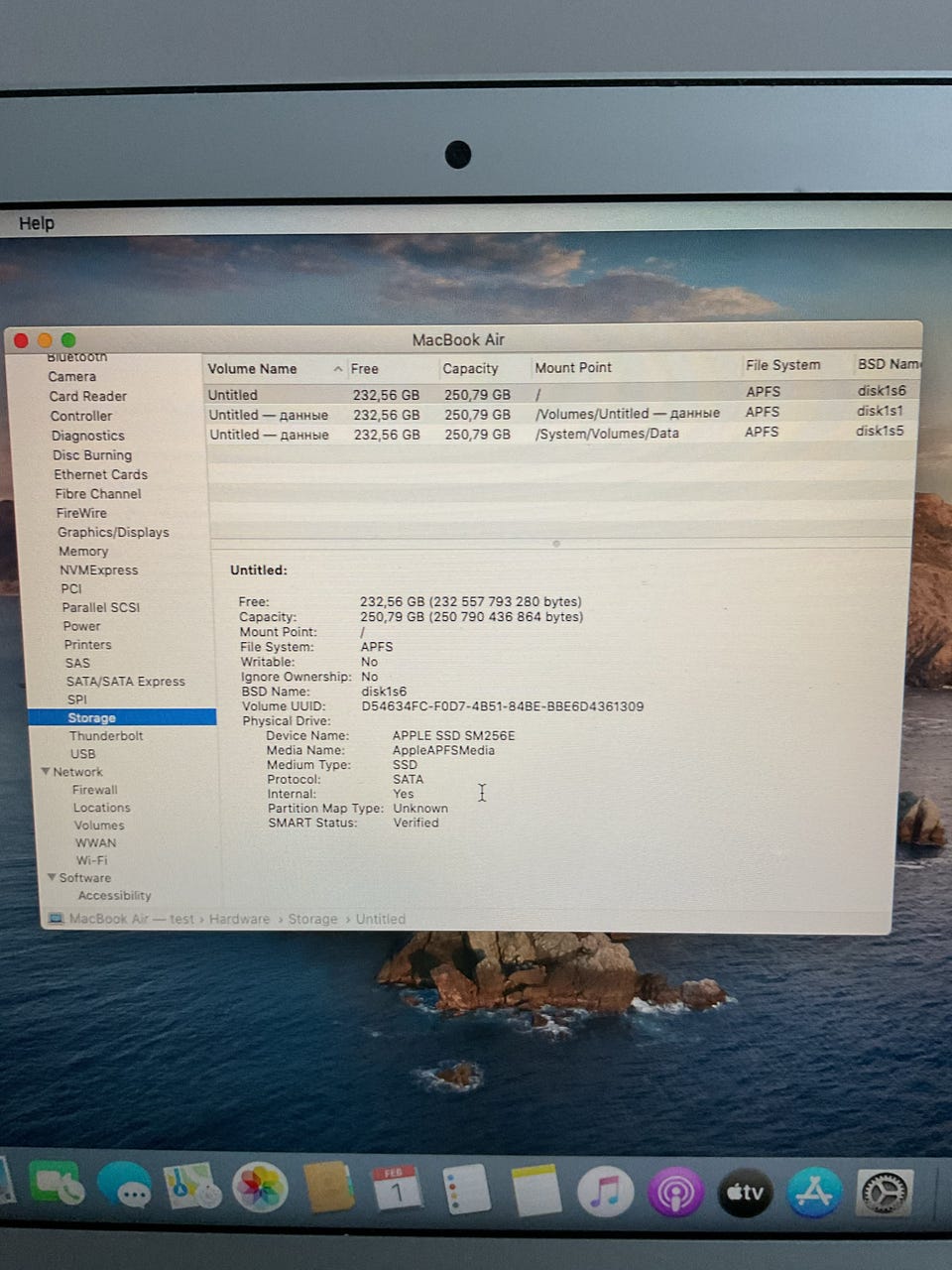Select Controller in the sidebar
This screenshot has height=1270, width=952.
point(81,416)
